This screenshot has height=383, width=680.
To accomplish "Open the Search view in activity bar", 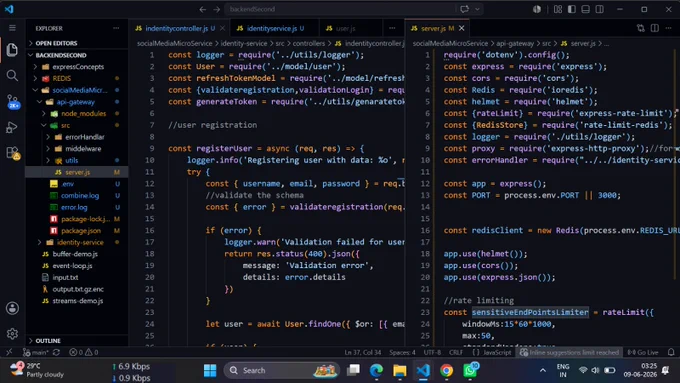I will point(12,76).
